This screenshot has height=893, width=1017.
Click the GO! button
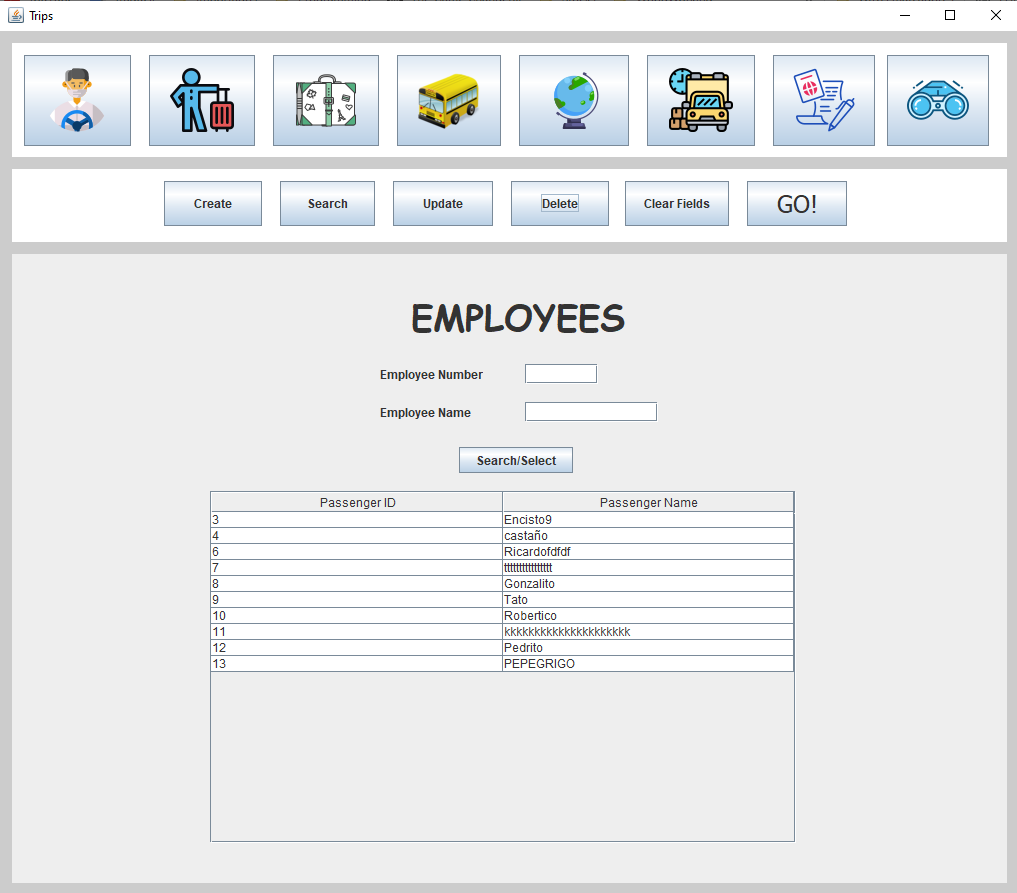click(x=796, y=204)
